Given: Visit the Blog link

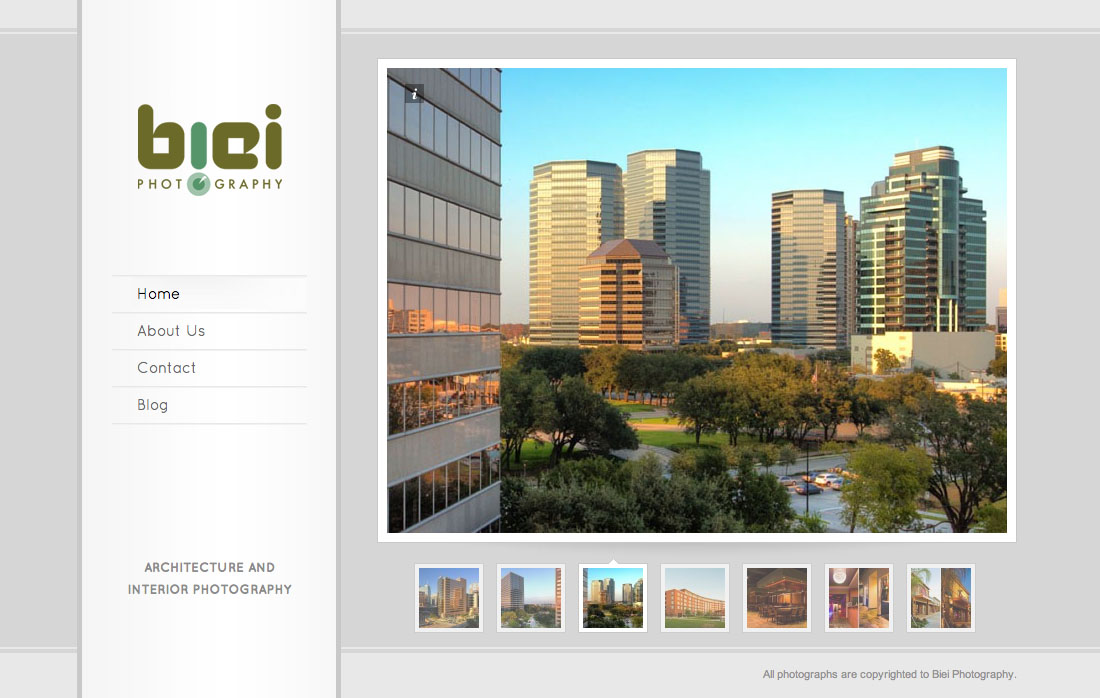Looking at the screenshot, I should point(209,405).
